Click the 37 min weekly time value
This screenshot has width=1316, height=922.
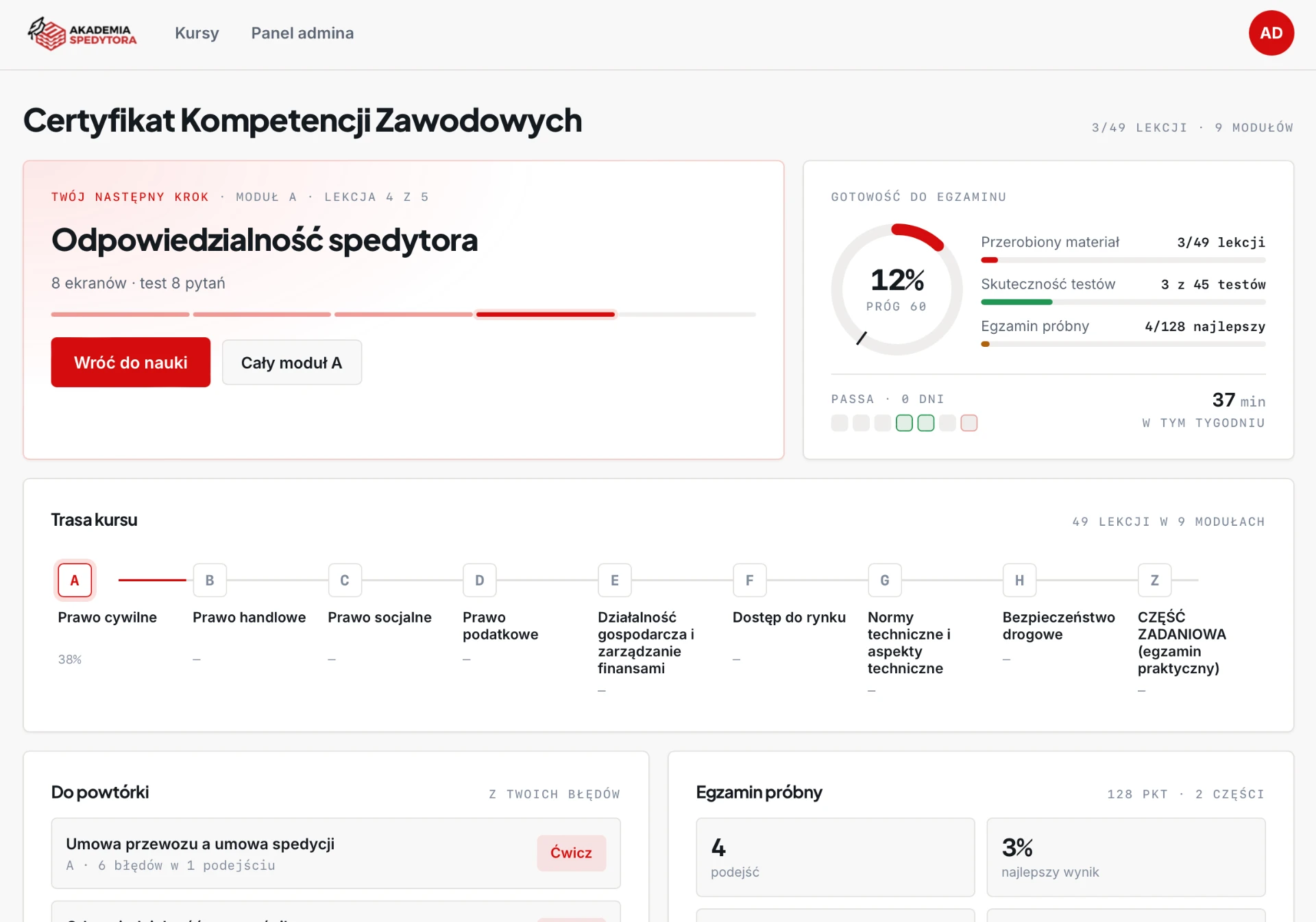(1239, 400)
